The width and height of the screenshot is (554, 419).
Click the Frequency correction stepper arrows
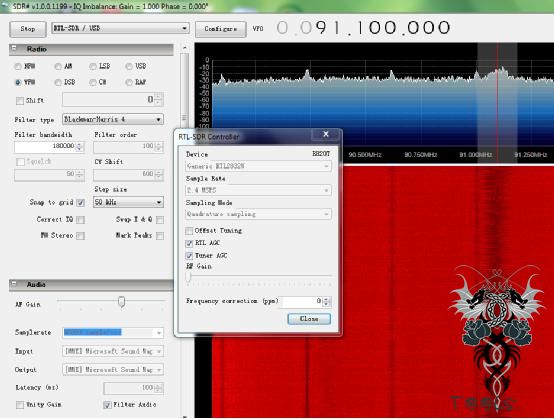(327, 301)
